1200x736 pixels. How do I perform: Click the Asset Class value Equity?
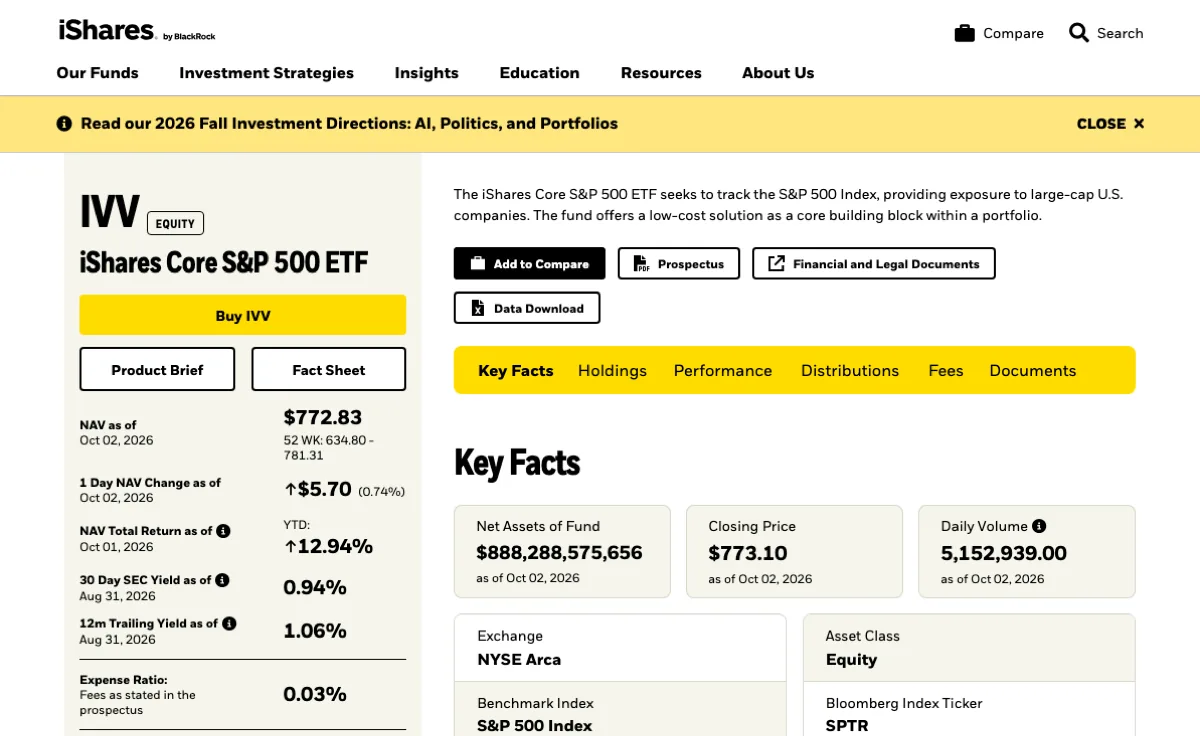(851, 660)
